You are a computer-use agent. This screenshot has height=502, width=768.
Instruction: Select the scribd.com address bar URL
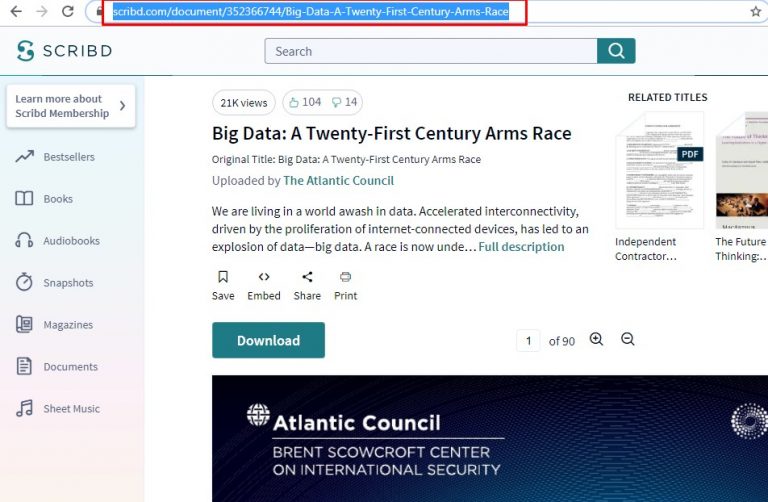tap(311, 11)
